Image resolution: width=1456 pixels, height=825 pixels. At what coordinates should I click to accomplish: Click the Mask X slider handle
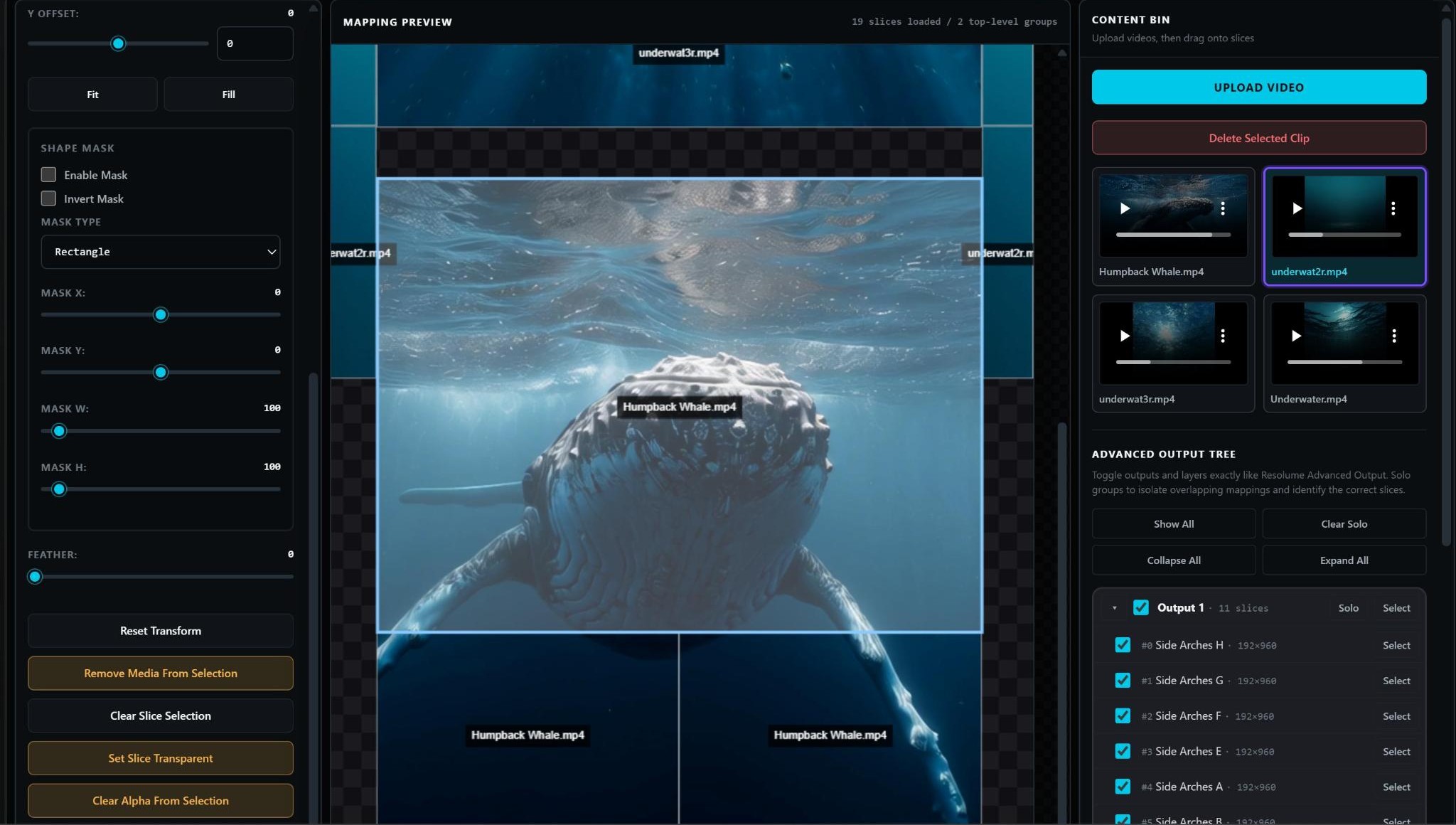click(161, 315)
